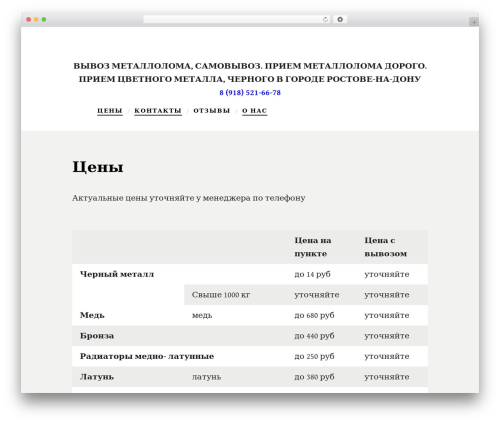Click the reload icon in address bar
500x423 pixels.
coord(325,20)
